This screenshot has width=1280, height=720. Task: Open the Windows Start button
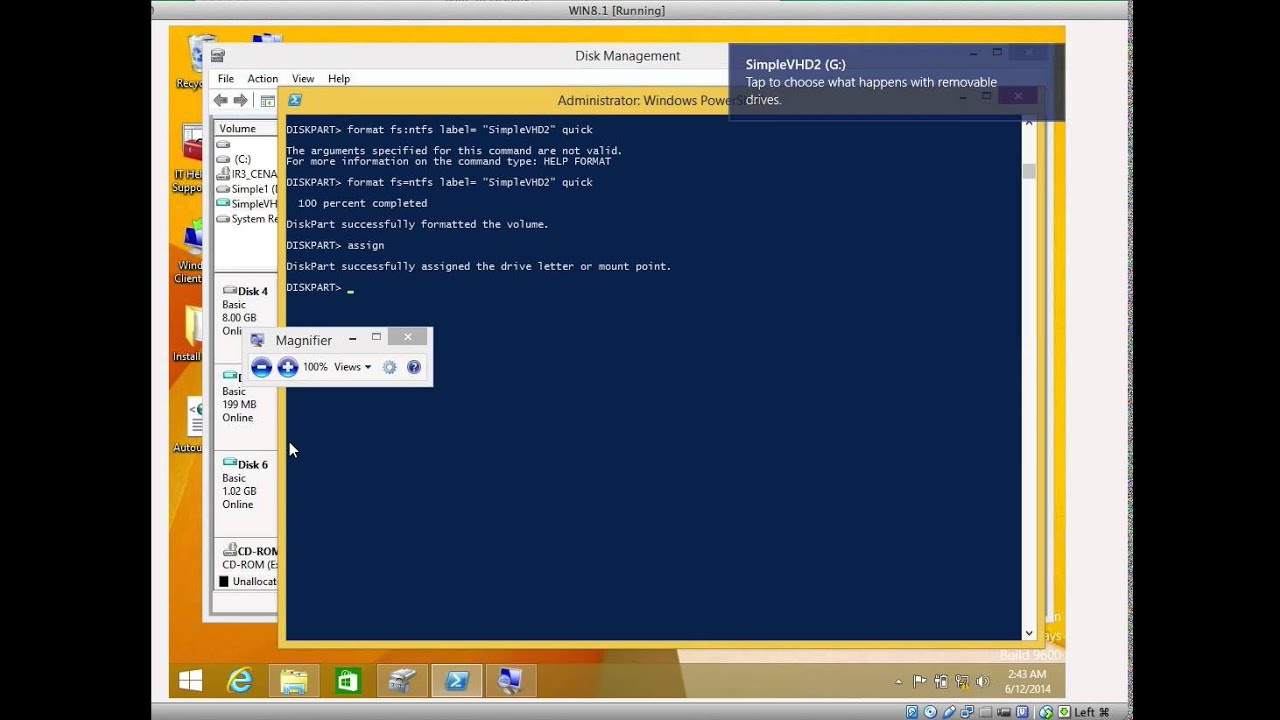pyautogui.click(x=190, y=681)
